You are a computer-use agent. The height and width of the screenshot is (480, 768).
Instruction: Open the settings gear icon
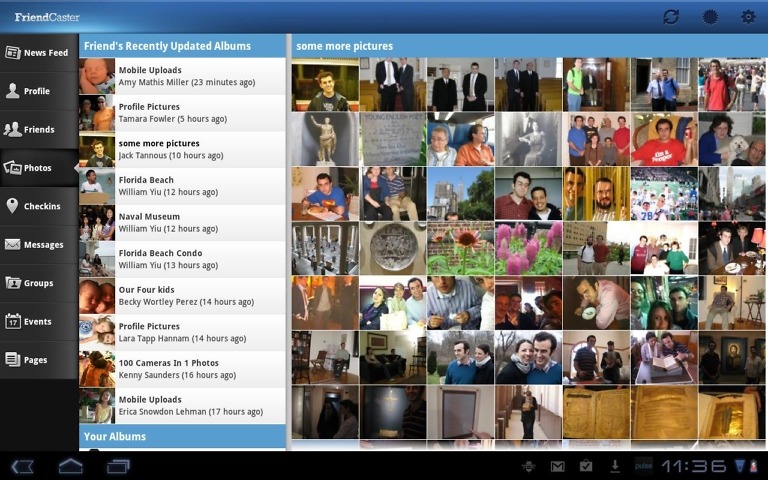(x=748, y=17)
